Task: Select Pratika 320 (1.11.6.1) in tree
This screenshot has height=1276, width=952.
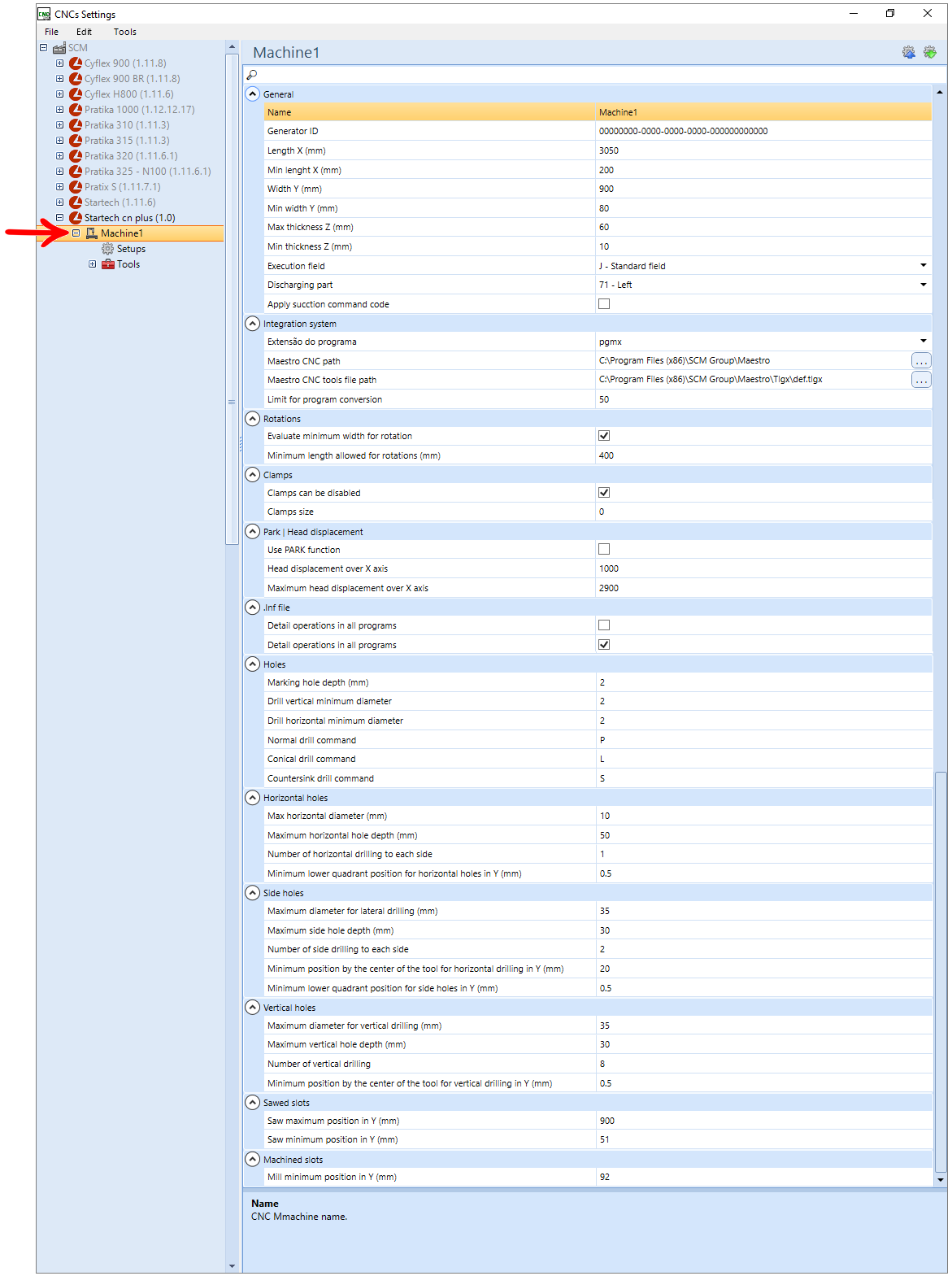Action: pyautogui.click(x=131, y=156)
